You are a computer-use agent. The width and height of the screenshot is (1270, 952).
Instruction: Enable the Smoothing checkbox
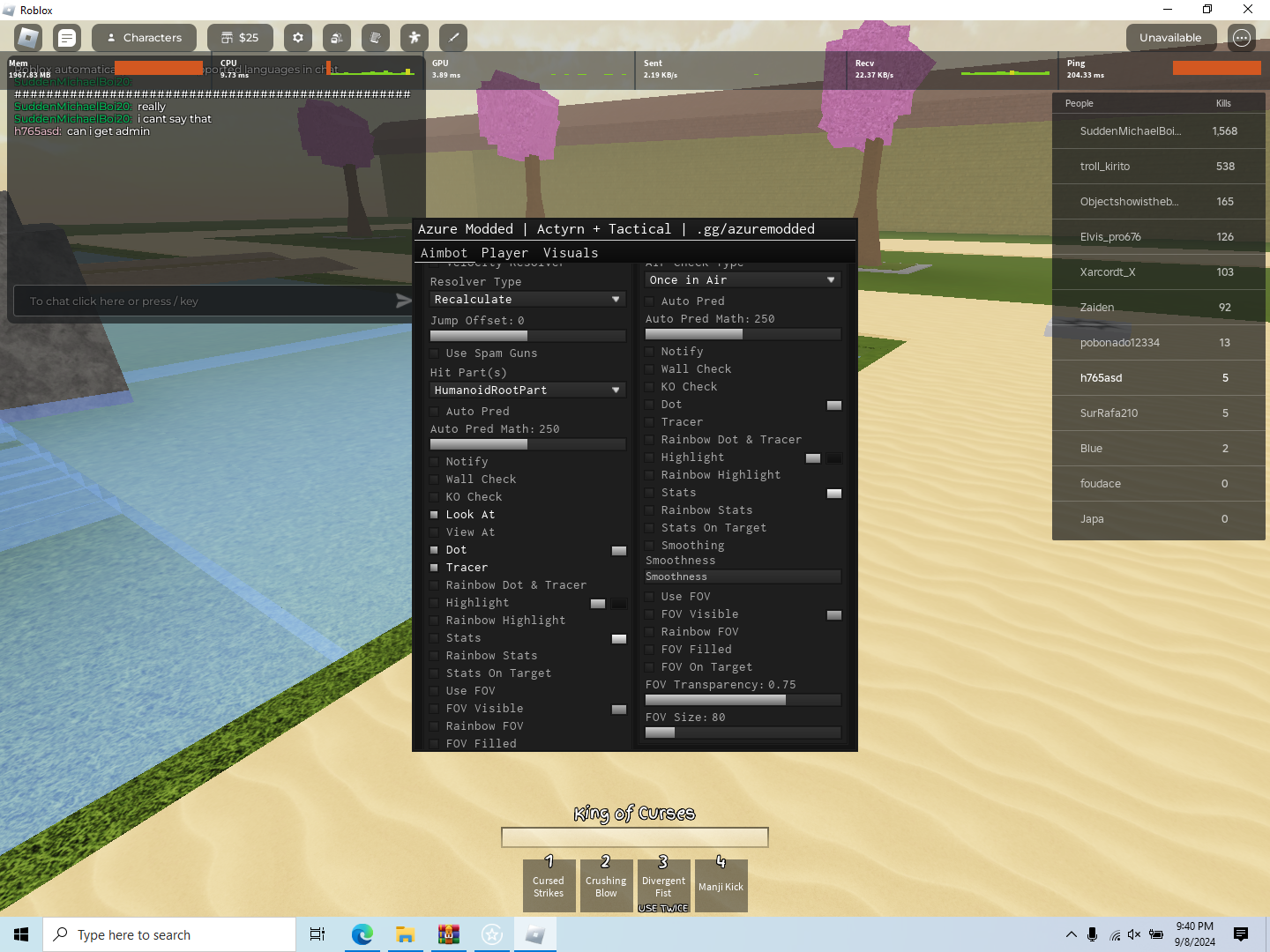click(x=649, y=546)
